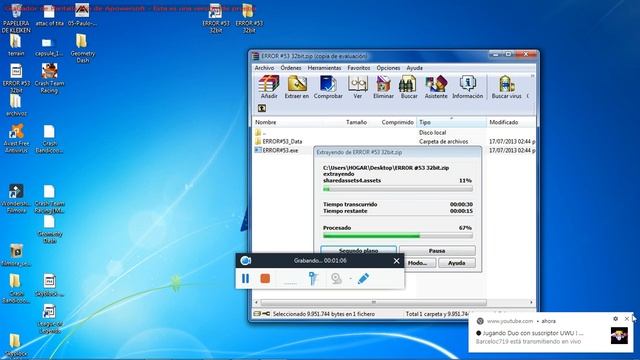Toggle the webcam icon in recorder toolbar

click(336, 278)
